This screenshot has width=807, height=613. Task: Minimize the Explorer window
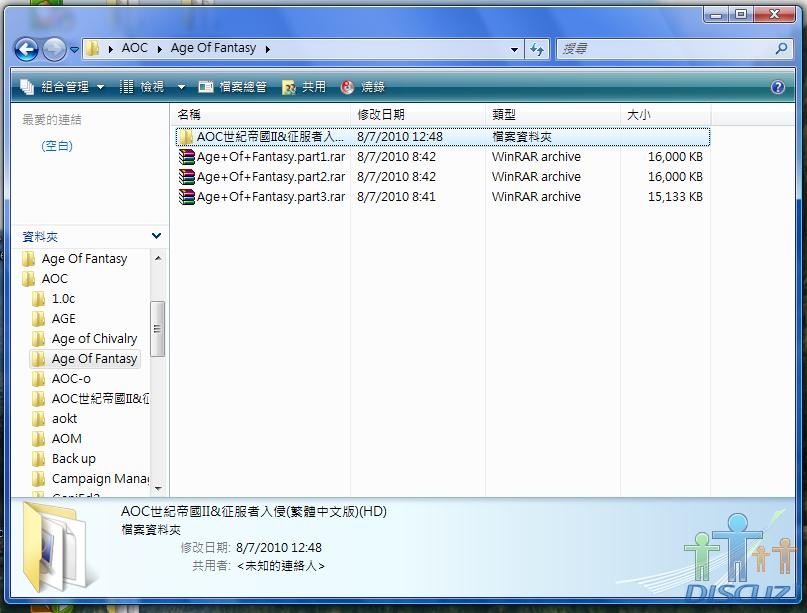(x=715, y=14)
